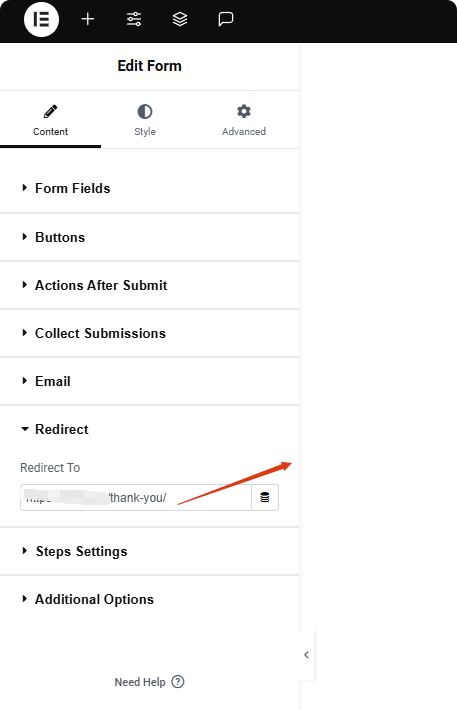
Task: Click the Need Help question mark icon
Action: coord(178,681)
